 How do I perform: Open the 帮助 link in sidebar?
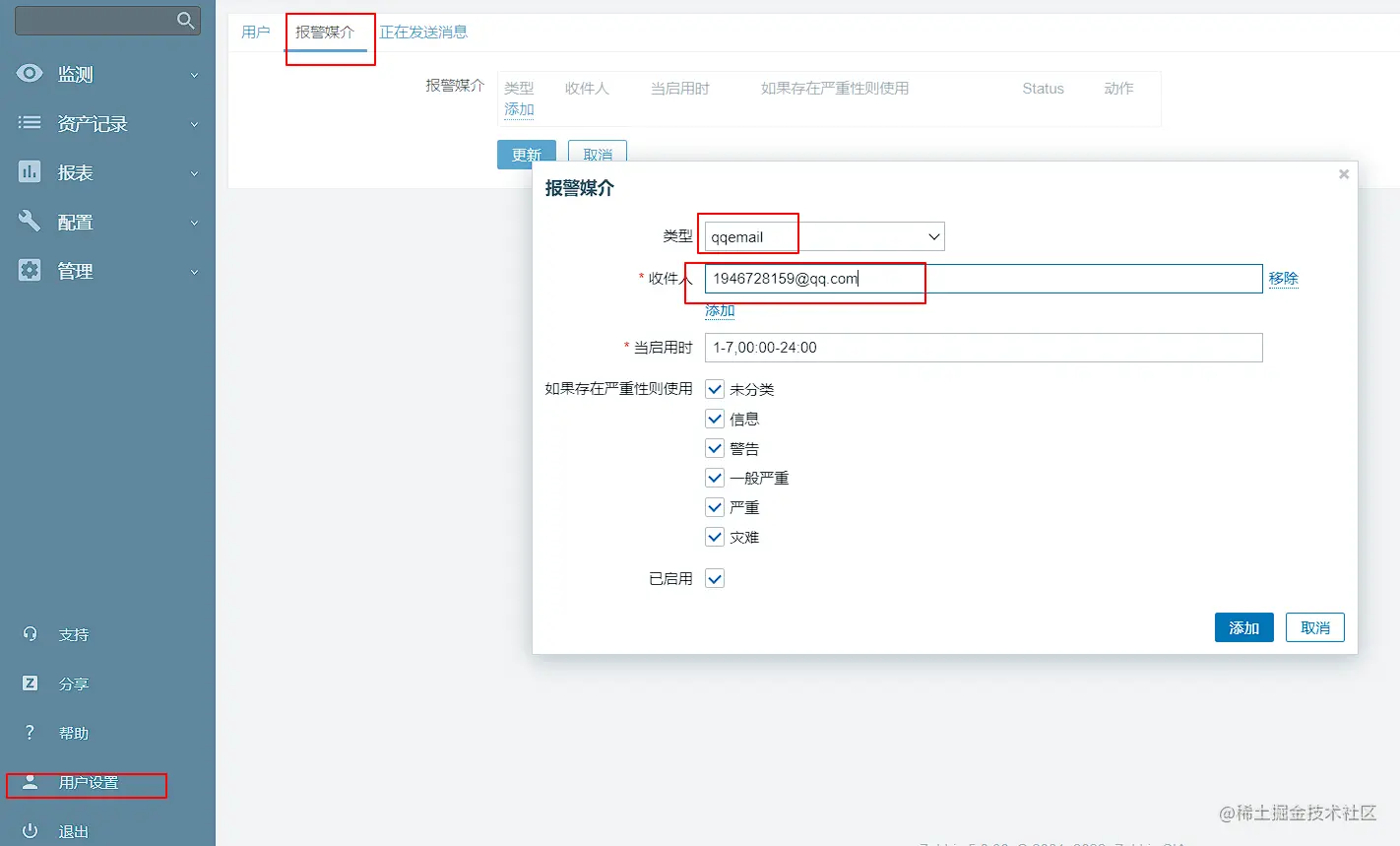click(x=74, y=734)
